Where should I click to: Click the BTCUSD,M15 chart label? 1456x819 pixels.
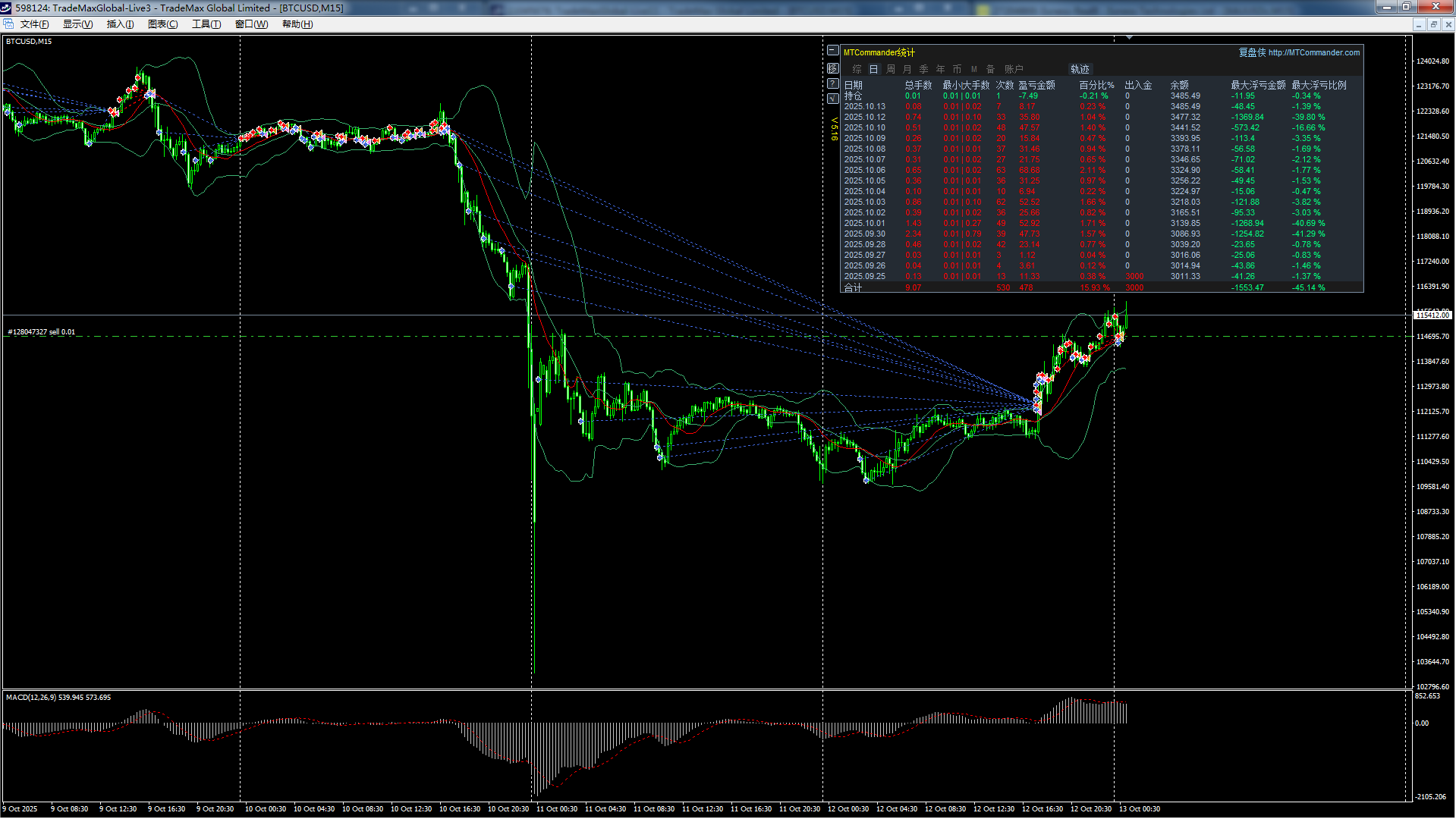tap(29, 42)
